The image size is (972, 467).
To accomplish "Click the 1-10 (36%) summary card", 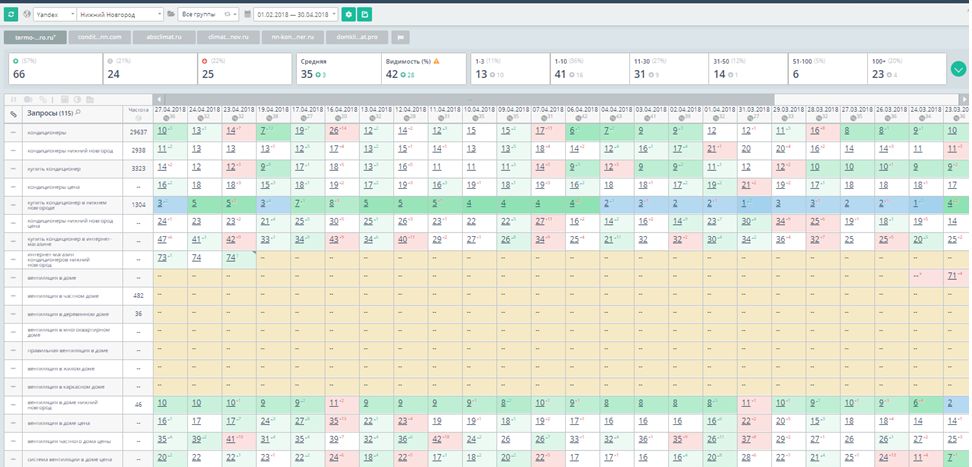I will [x=589, y=68].
